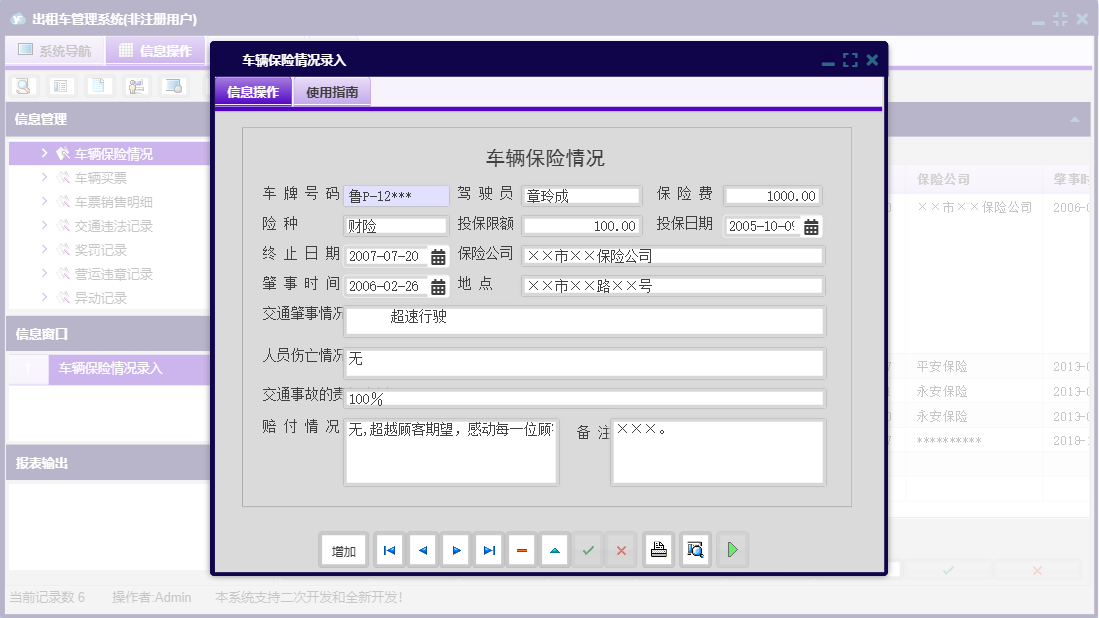Confirm changes with the green check icon
Image resolution: width=1099 pixels, height=618 pixels.
(x=587, y=549)
